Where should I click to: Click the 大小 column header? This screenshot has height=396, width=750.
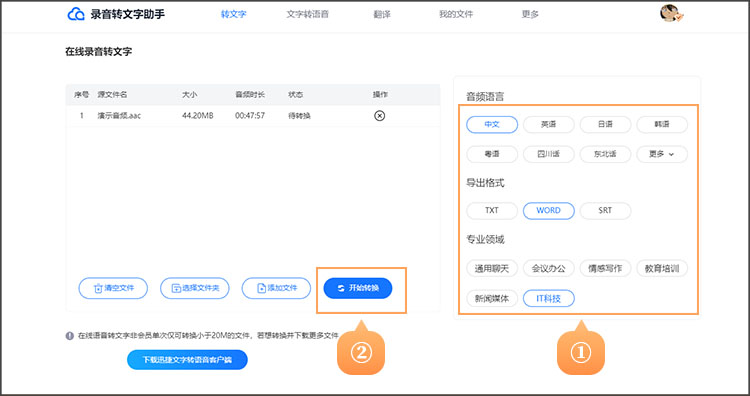point(189,95)
